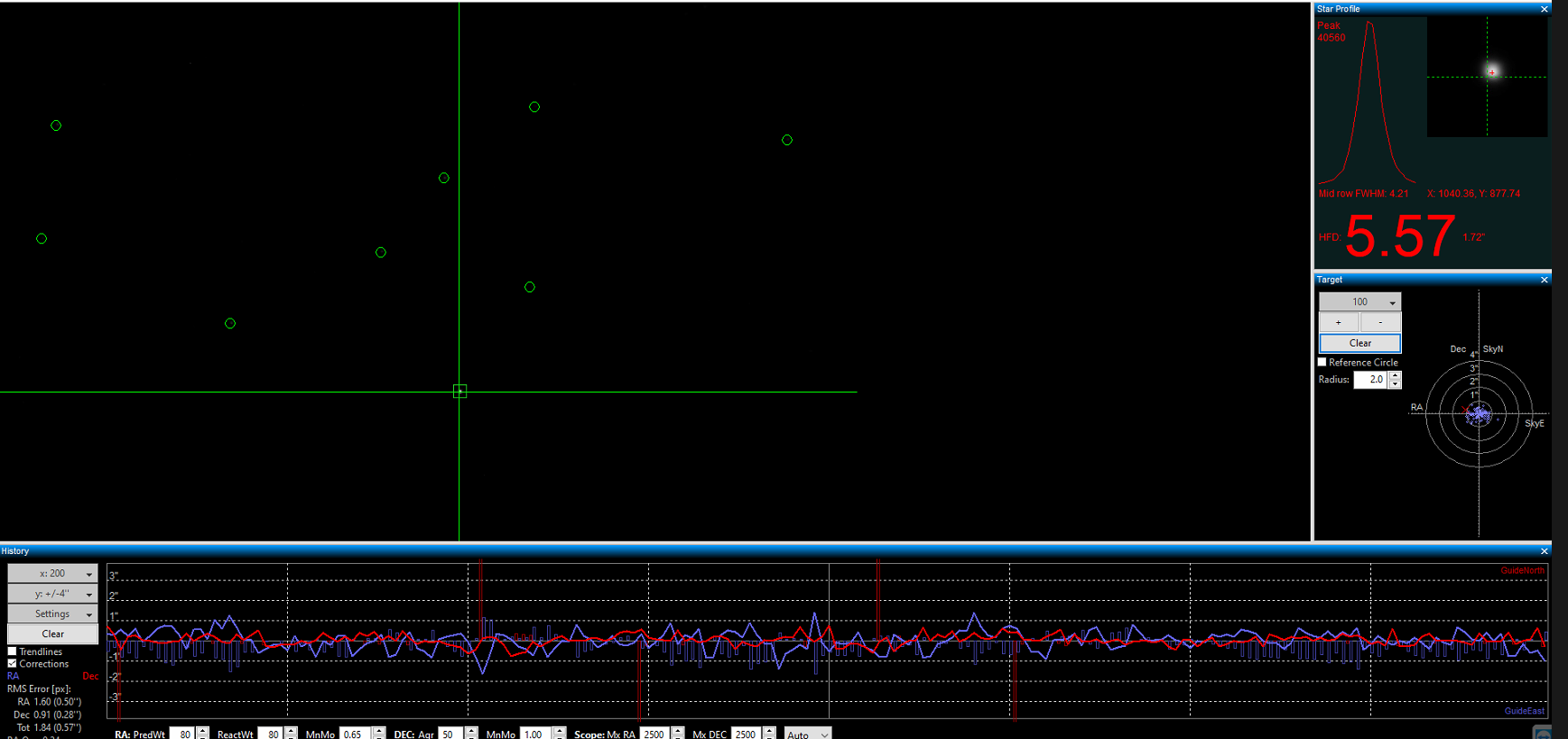Viewport: 1568px width, 739px height.
Task: Increase RA MnMo with spinner up
Action: [378, 731]
